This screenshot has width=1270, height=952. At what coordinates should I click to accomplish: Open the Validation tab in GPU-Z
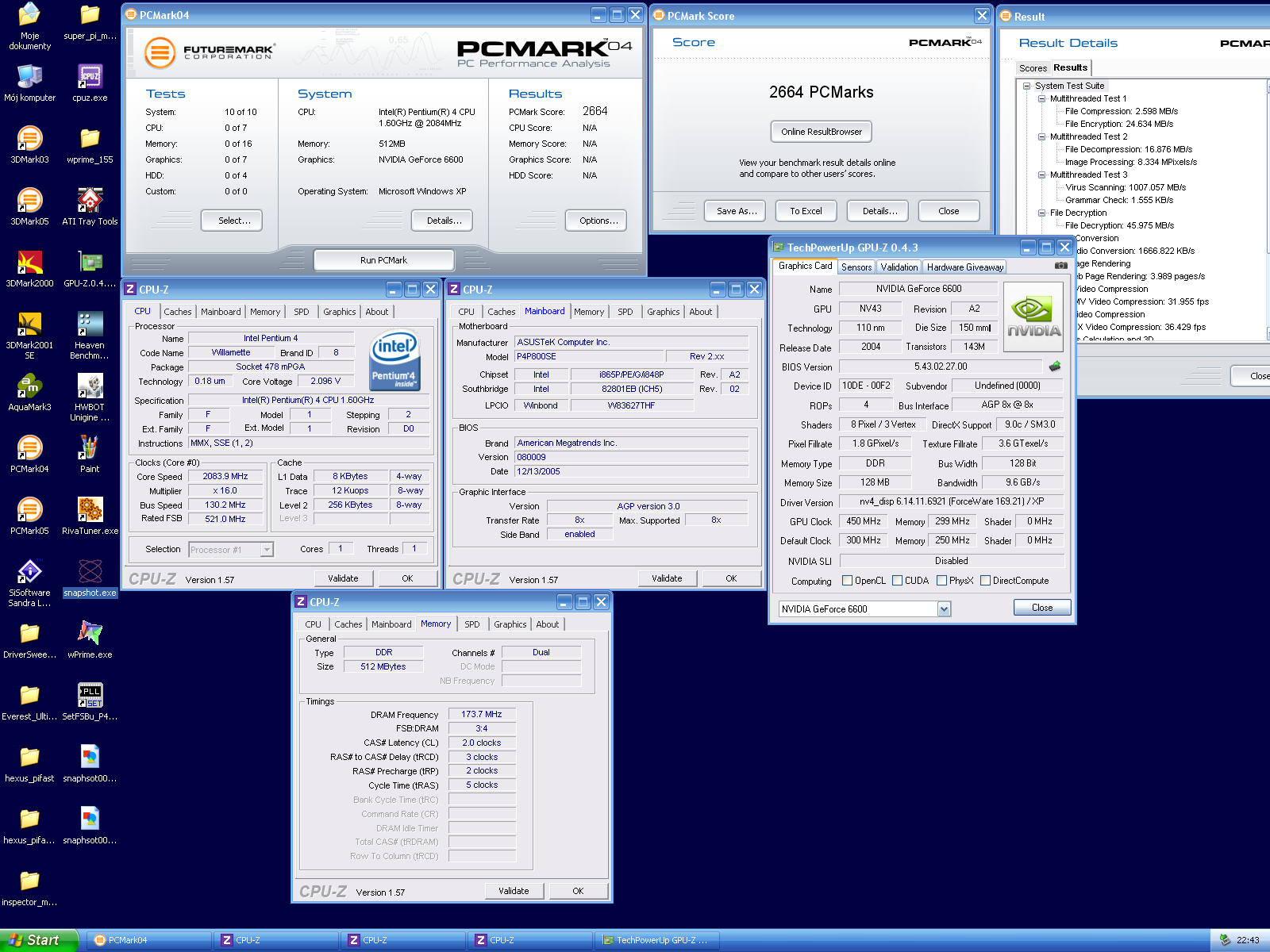pos(899,267)
